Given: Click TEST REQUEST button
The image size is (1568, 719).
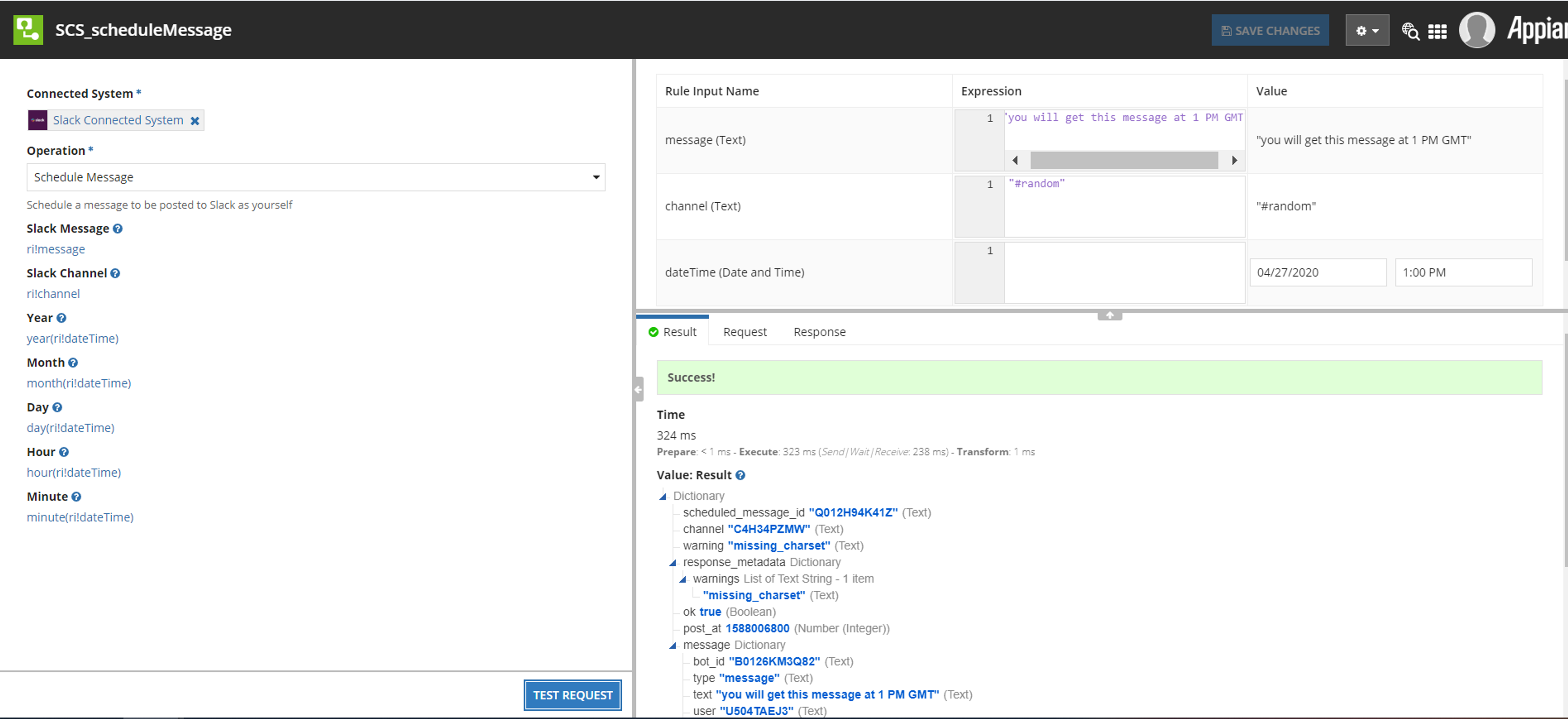Looking at the screenshot, I should [572, 695].
